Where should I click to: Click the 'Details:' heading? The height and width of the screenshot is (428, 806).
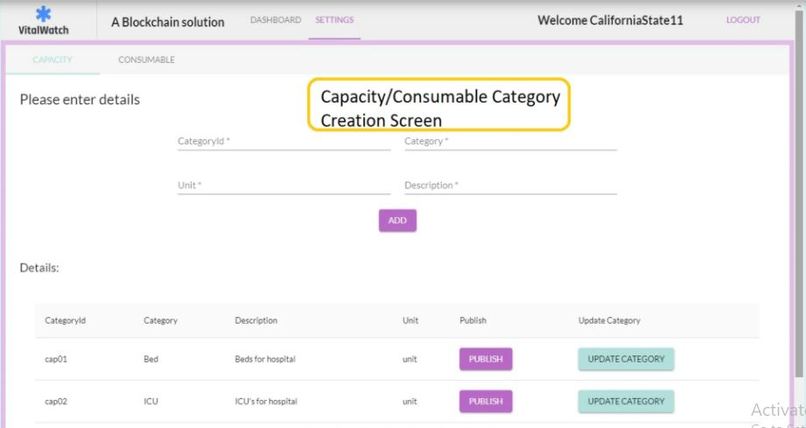[x=39, y=268]
